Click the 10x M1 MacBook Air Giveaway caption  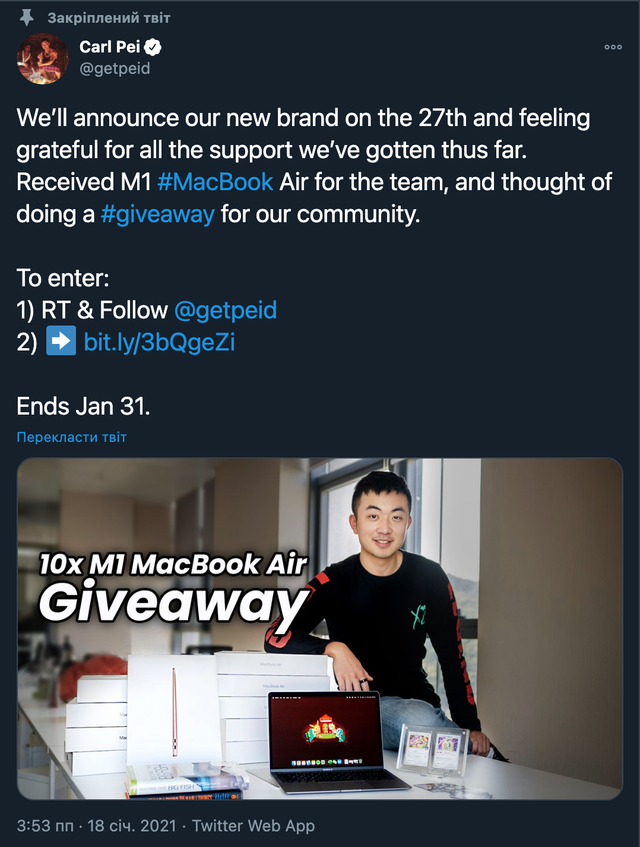pos(173,587)
